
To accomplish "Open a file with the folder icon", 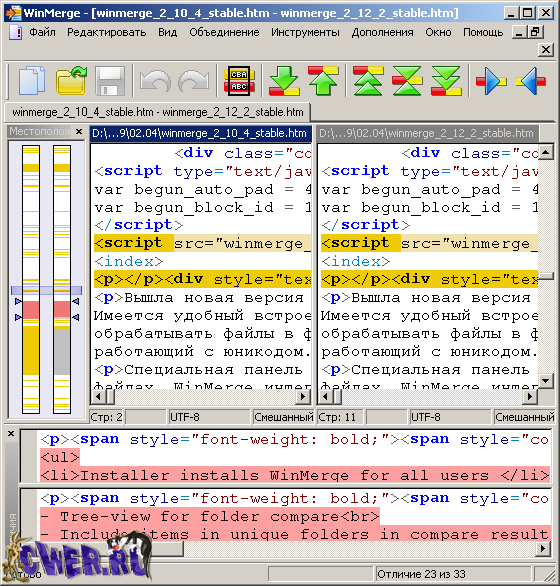I will click(71, 80).
